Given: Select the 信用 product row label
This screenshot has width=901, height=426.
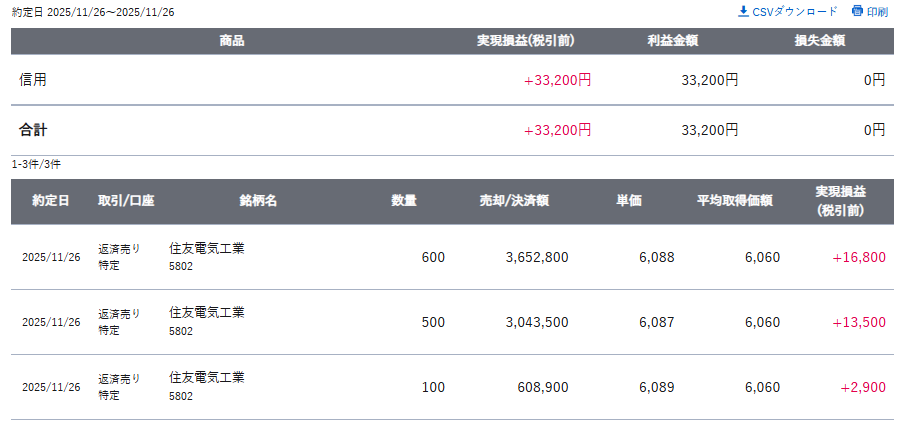Looking at the screenshot, I should click(x=33, y=80).
